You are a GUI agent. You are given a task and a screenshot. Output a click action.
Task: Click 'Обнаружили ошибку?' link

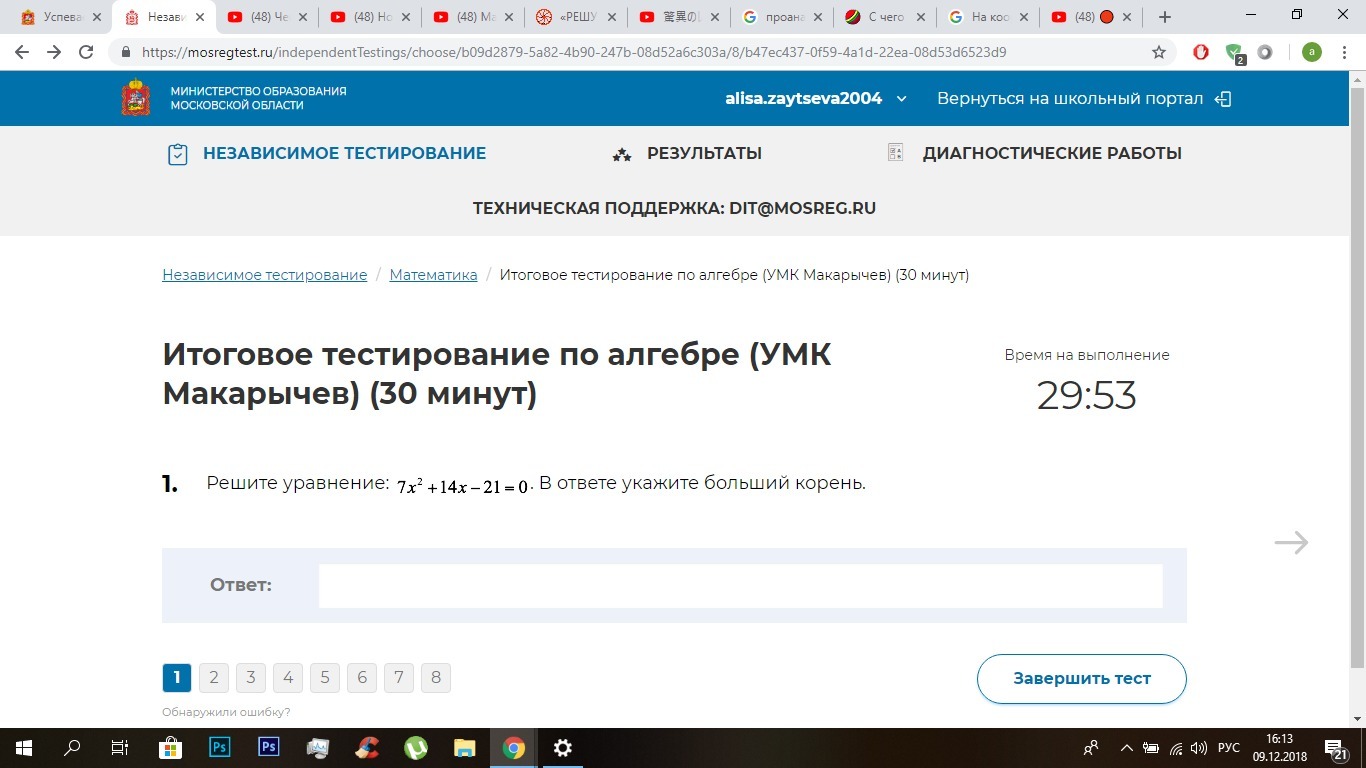pyautogui.click(x=226, y=712)
